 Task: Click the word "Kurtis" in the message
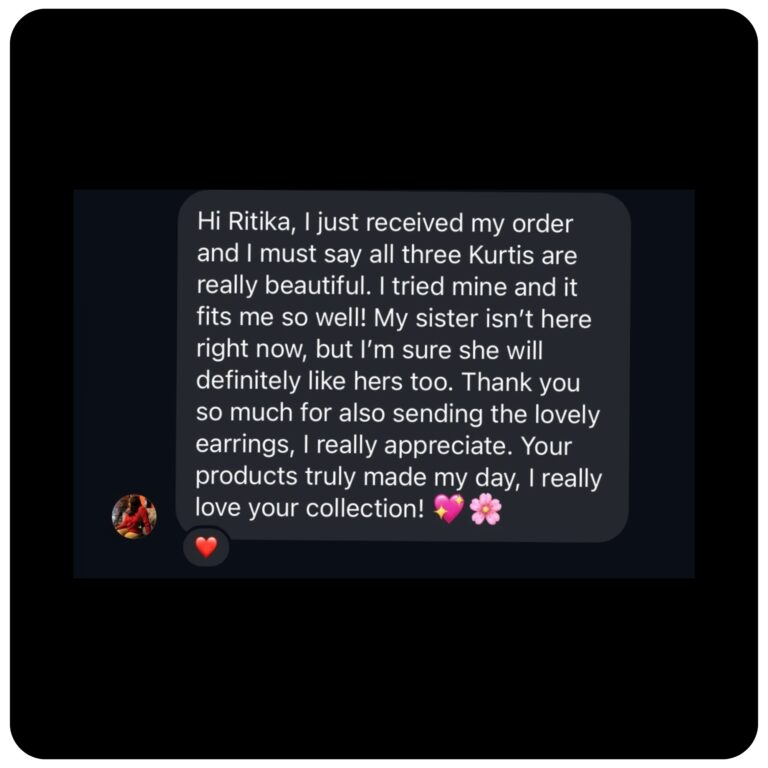(x=502, y=255)
